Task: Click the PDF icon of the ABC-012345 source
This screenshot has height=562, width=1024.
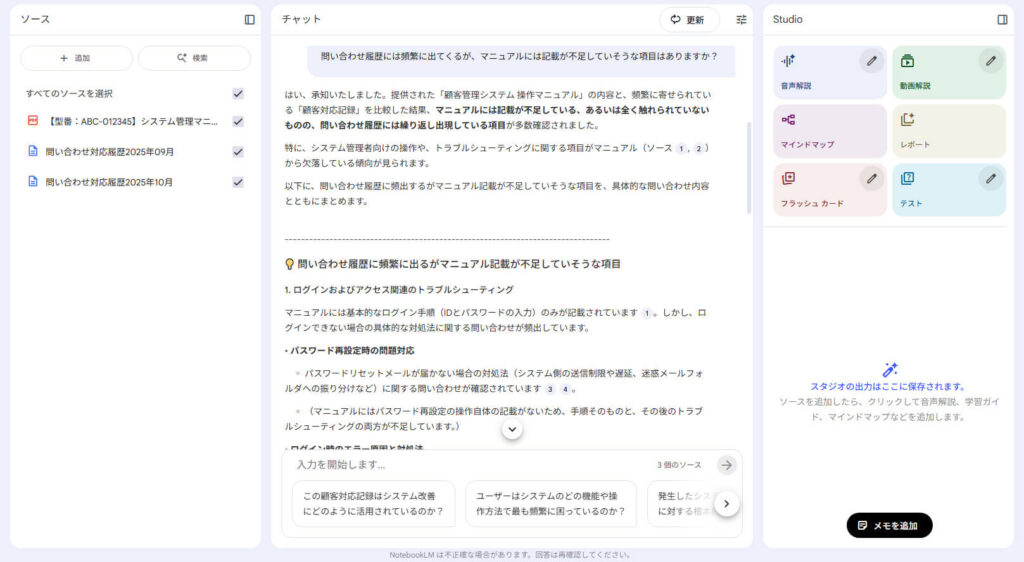Action: [33, 121]
